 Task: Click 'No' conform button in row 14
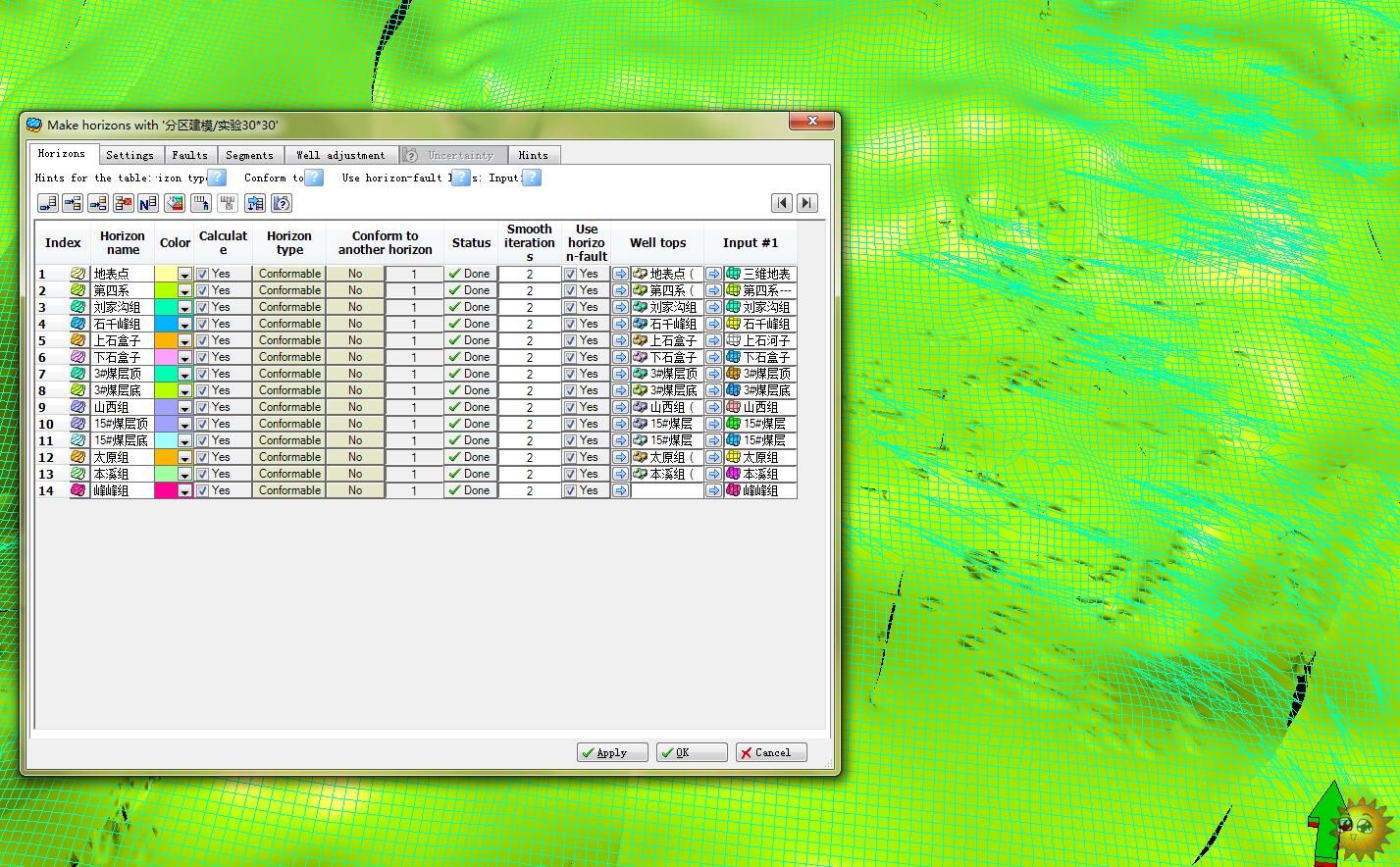point(355,490)
